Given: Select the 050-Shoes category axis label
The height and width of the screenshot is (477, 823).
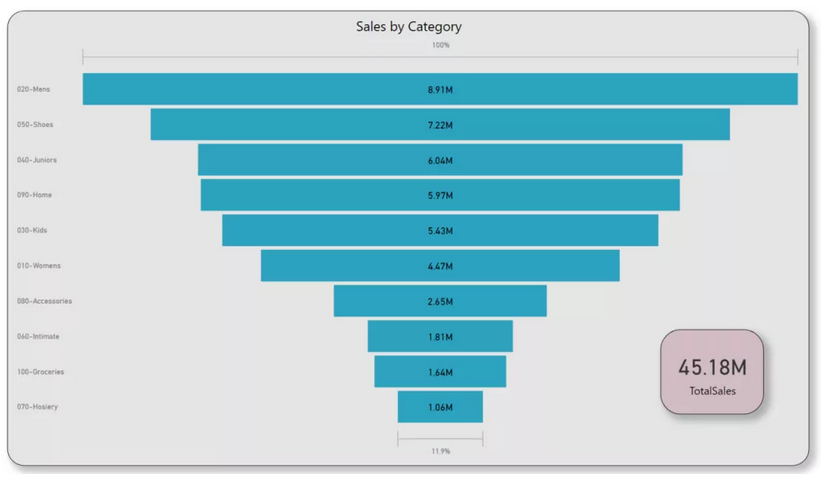Looking at the screenshot, I should (35, 125).
